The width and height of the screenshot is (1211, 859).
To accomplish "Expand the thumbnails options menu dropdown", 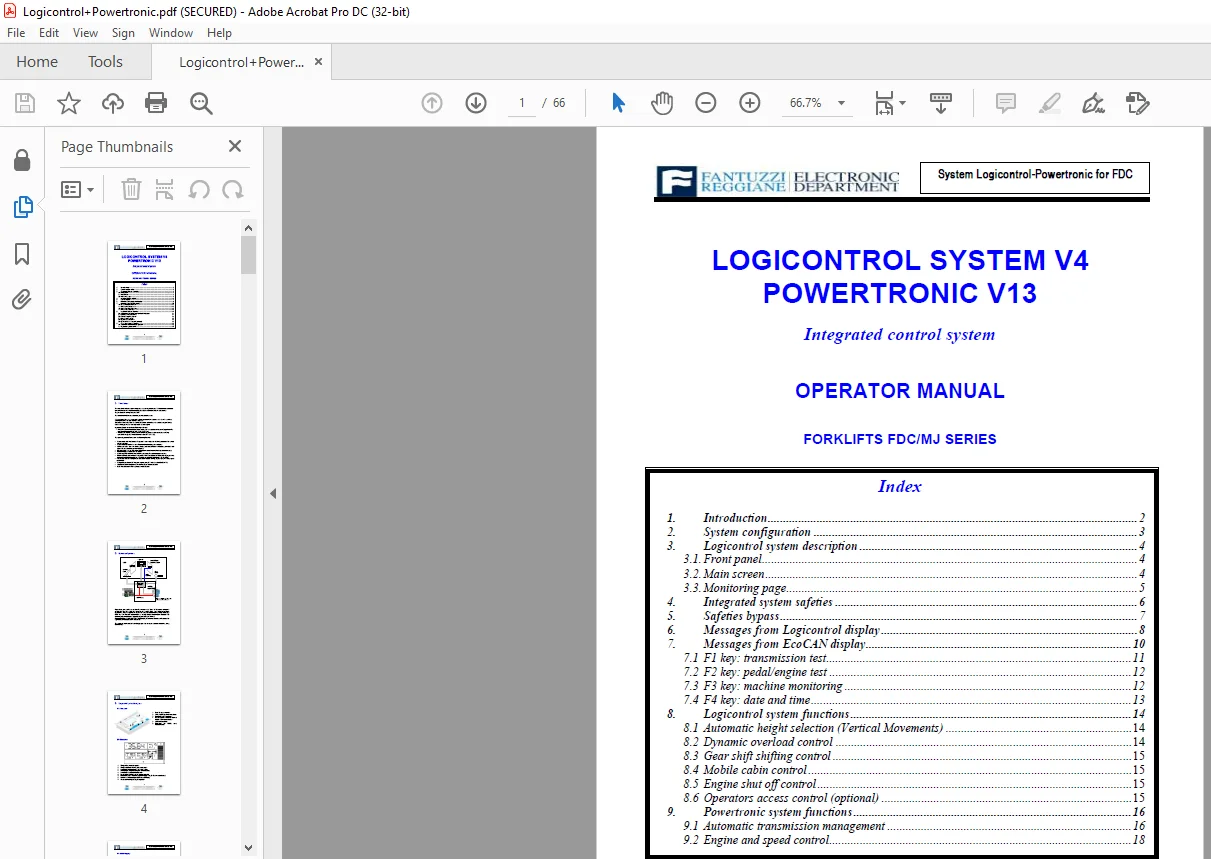I will [78, 189].
